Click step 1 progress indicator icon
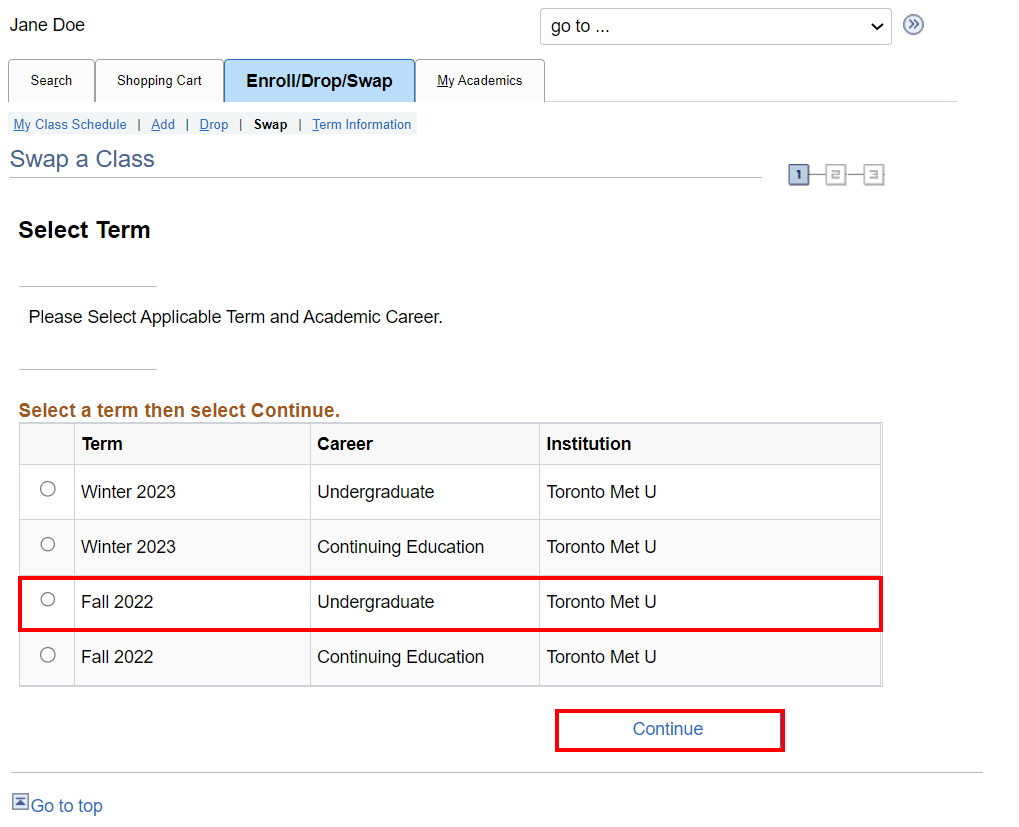 click(x=798, y=176)
